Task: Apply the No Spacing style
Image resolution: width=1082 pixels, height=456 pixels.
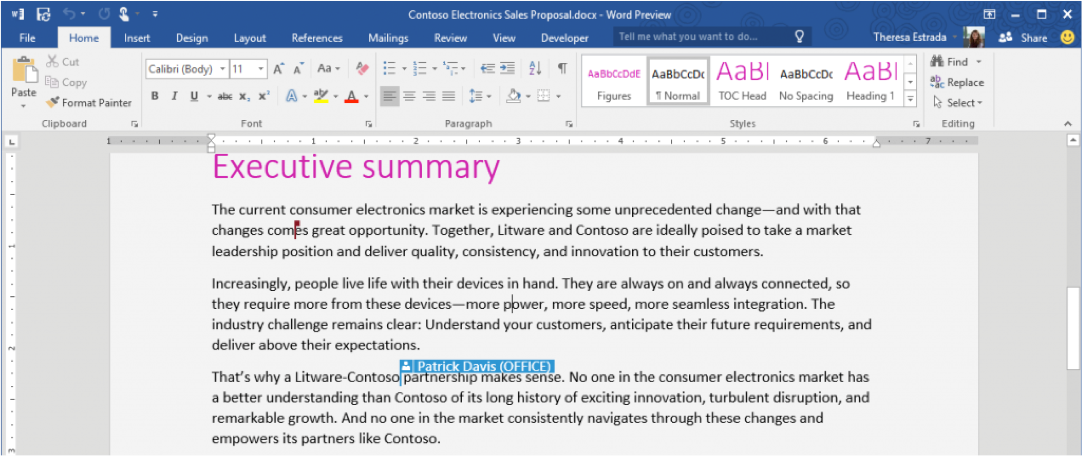Action: tap(806, 81)
